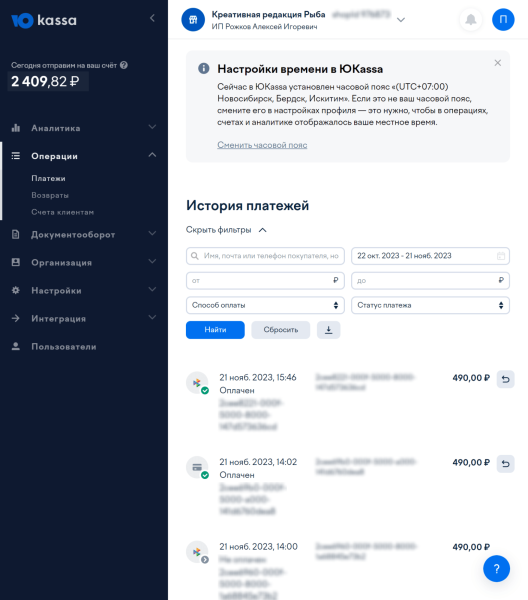
Task: Click the Document flow file icon
Action: (x=16, y=234)
